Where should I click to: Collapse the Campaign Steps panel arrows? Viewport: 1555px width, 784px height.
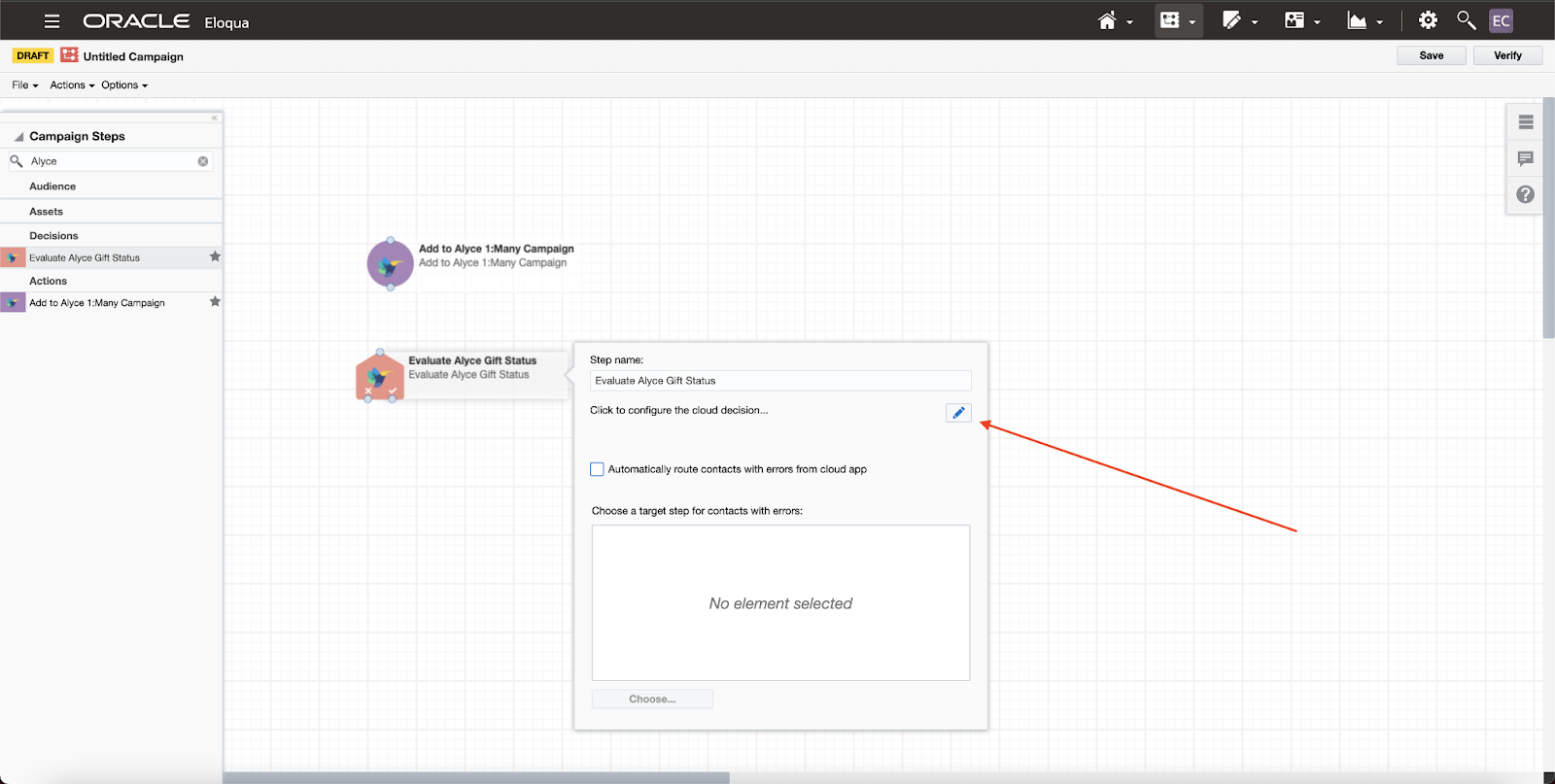(215, 118)
